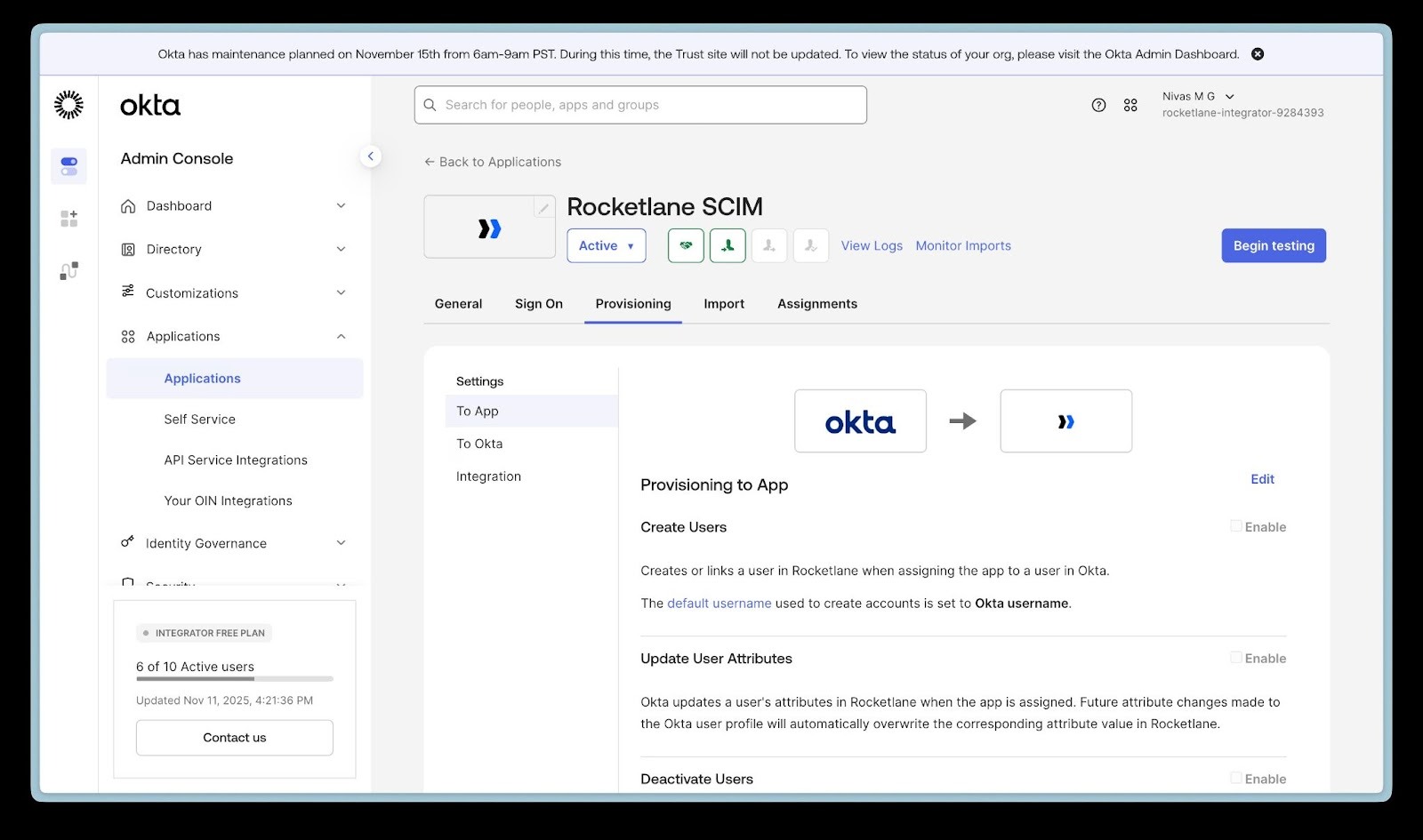Click the second greyed-out user icon button
This screenshot has height=840, width=1423.
(x=811, y=245)
